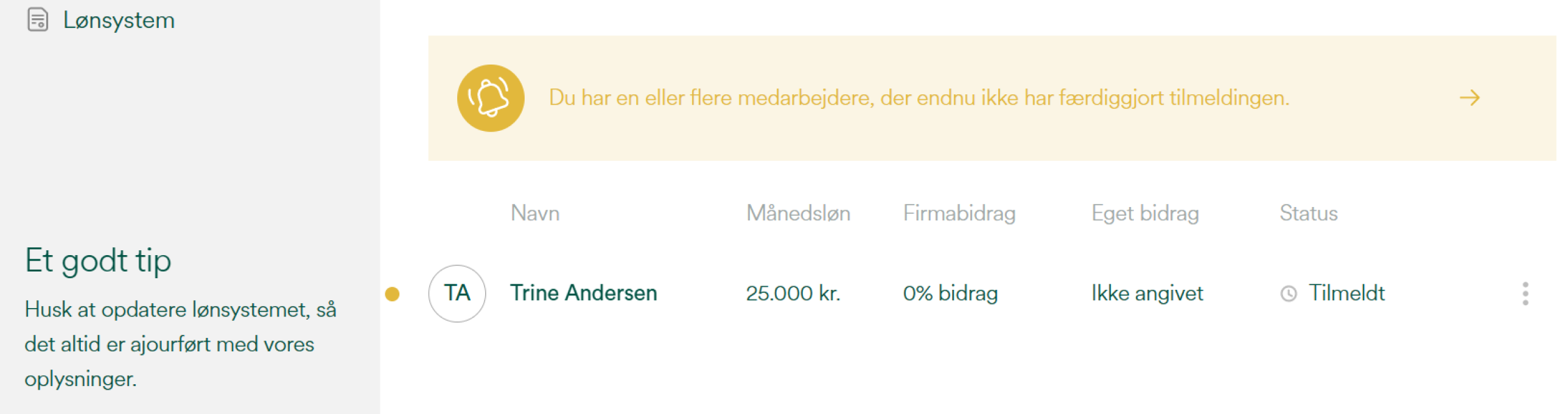Screen dimensions: 1568x414
Task: Click the Tilmeldt status text
Action: coord(1346,293)
